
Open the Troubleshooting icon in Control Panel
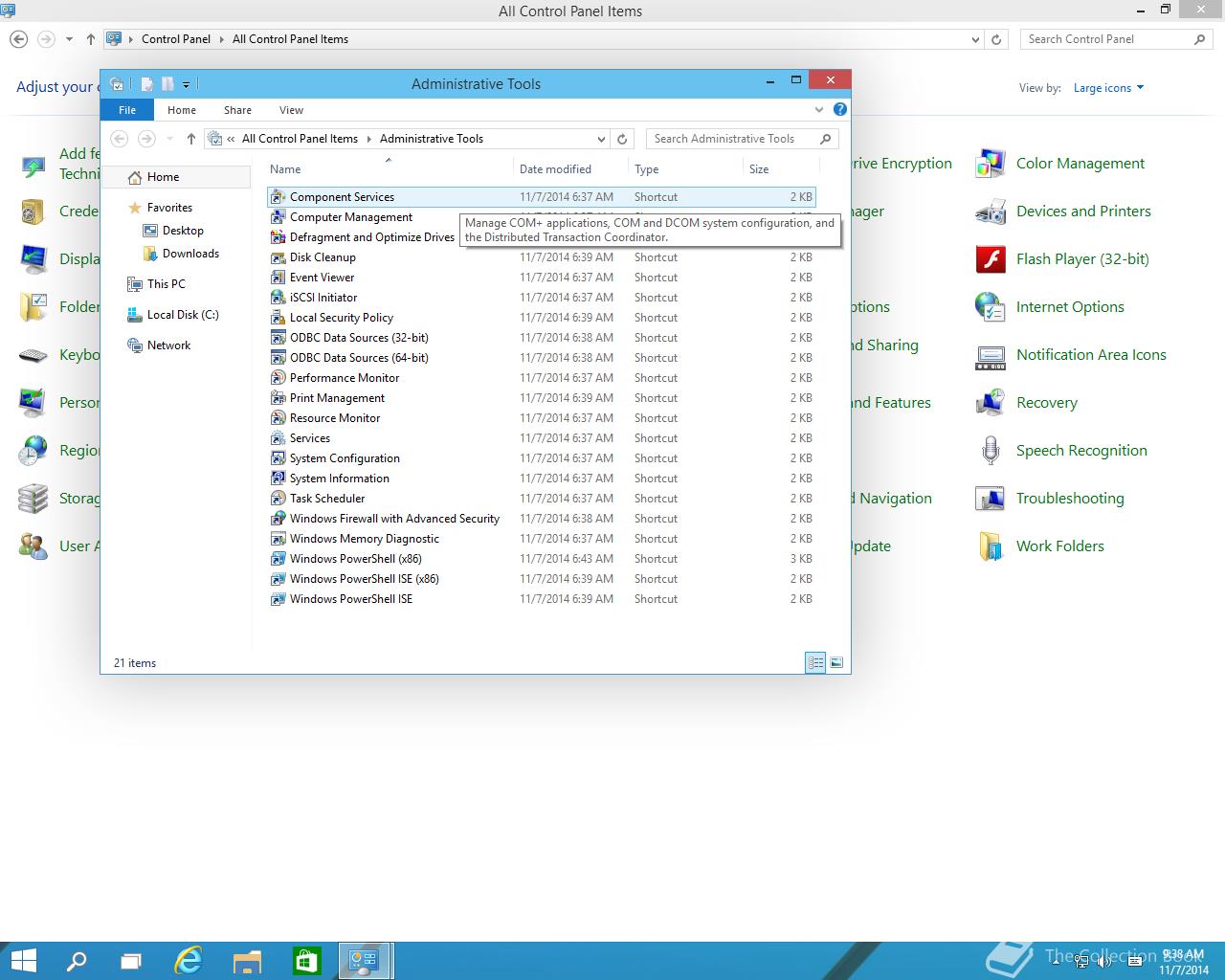(x=990, y=499)
